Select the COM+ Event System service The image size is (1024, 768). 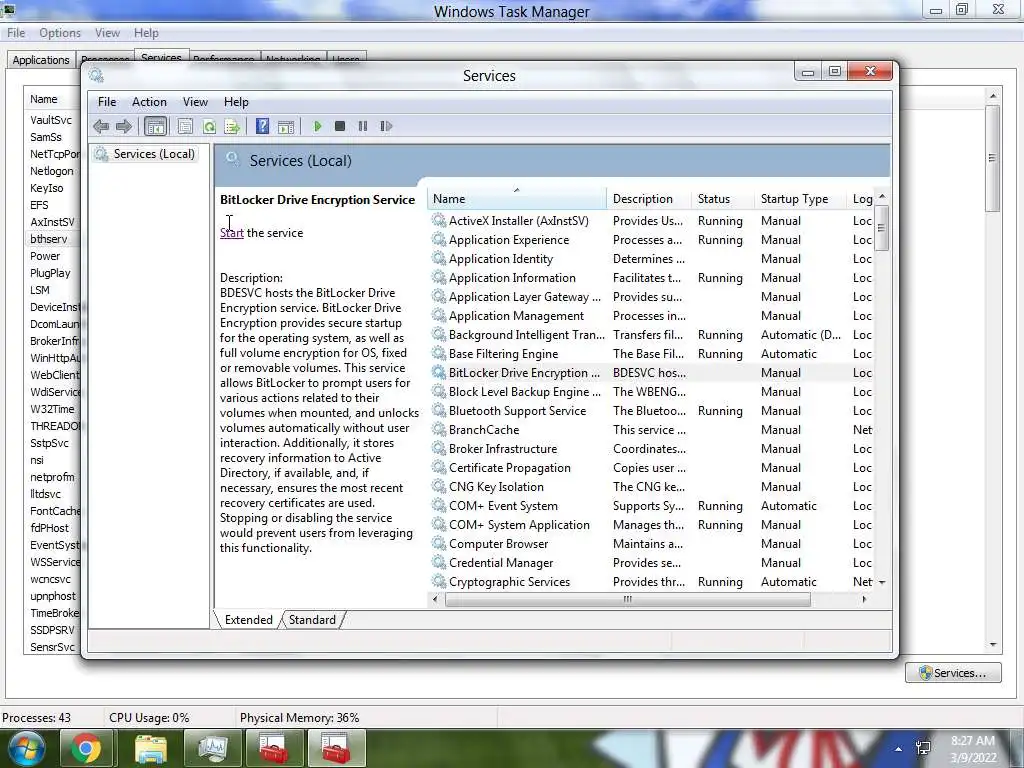tap(650, 505)
